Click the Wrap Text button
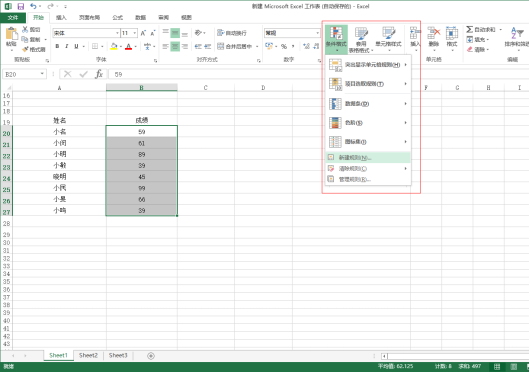The height and width of the screenshot is (373, 530). (232, 33)
